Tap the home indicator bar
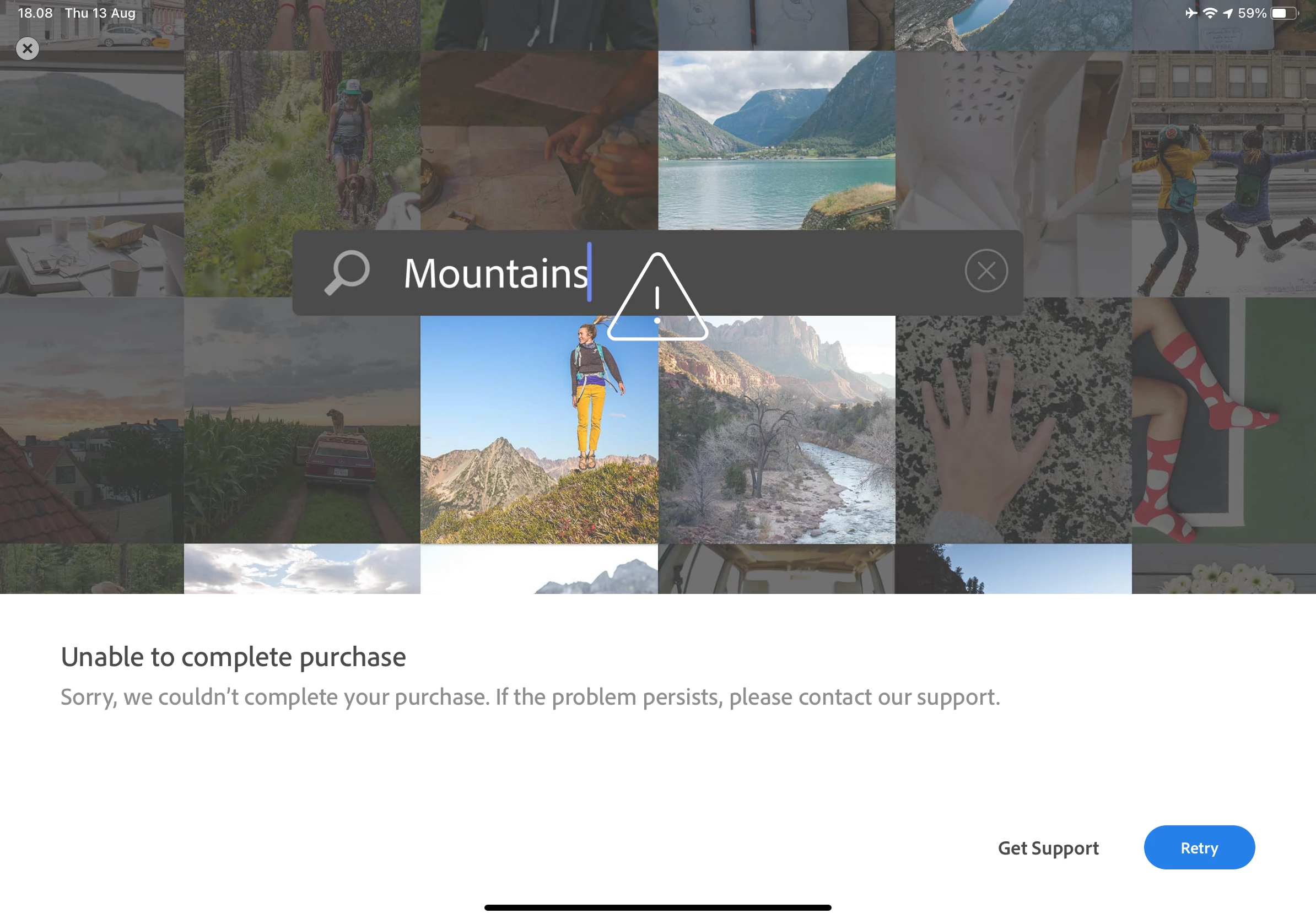This screenshot has width=1316, height=919. pyautogui.click(x=657, y=907)
